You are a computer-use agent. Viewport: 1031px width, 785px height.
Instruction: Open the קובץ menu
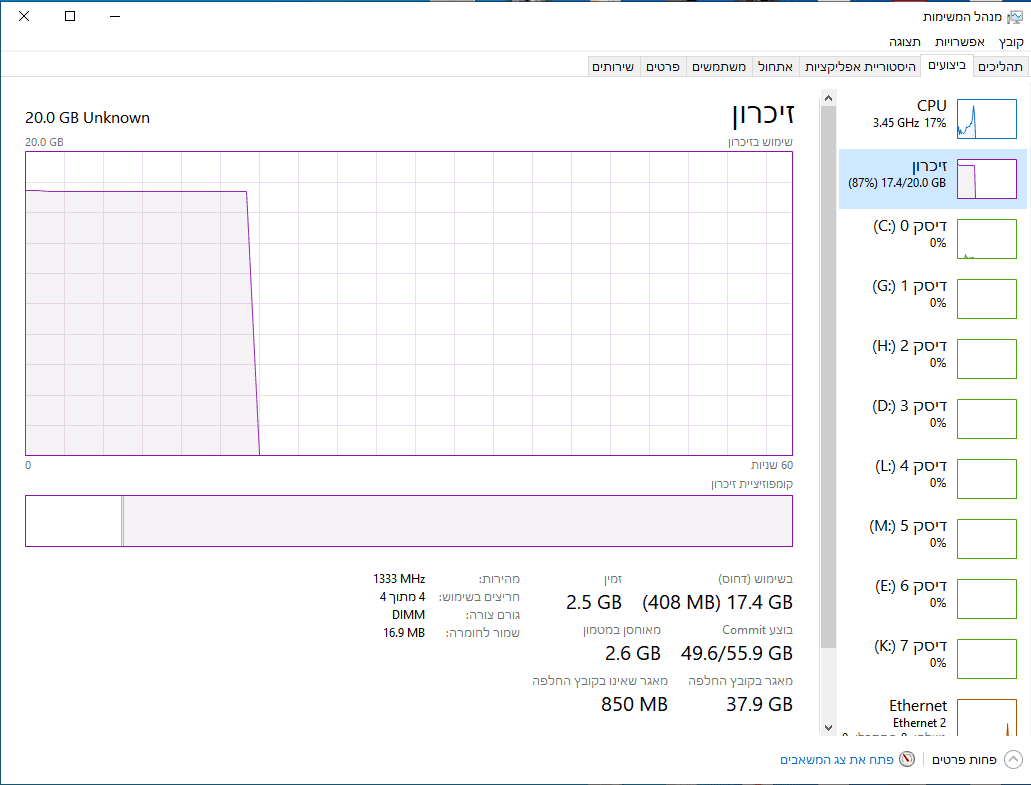click(x=1011, y=42)
